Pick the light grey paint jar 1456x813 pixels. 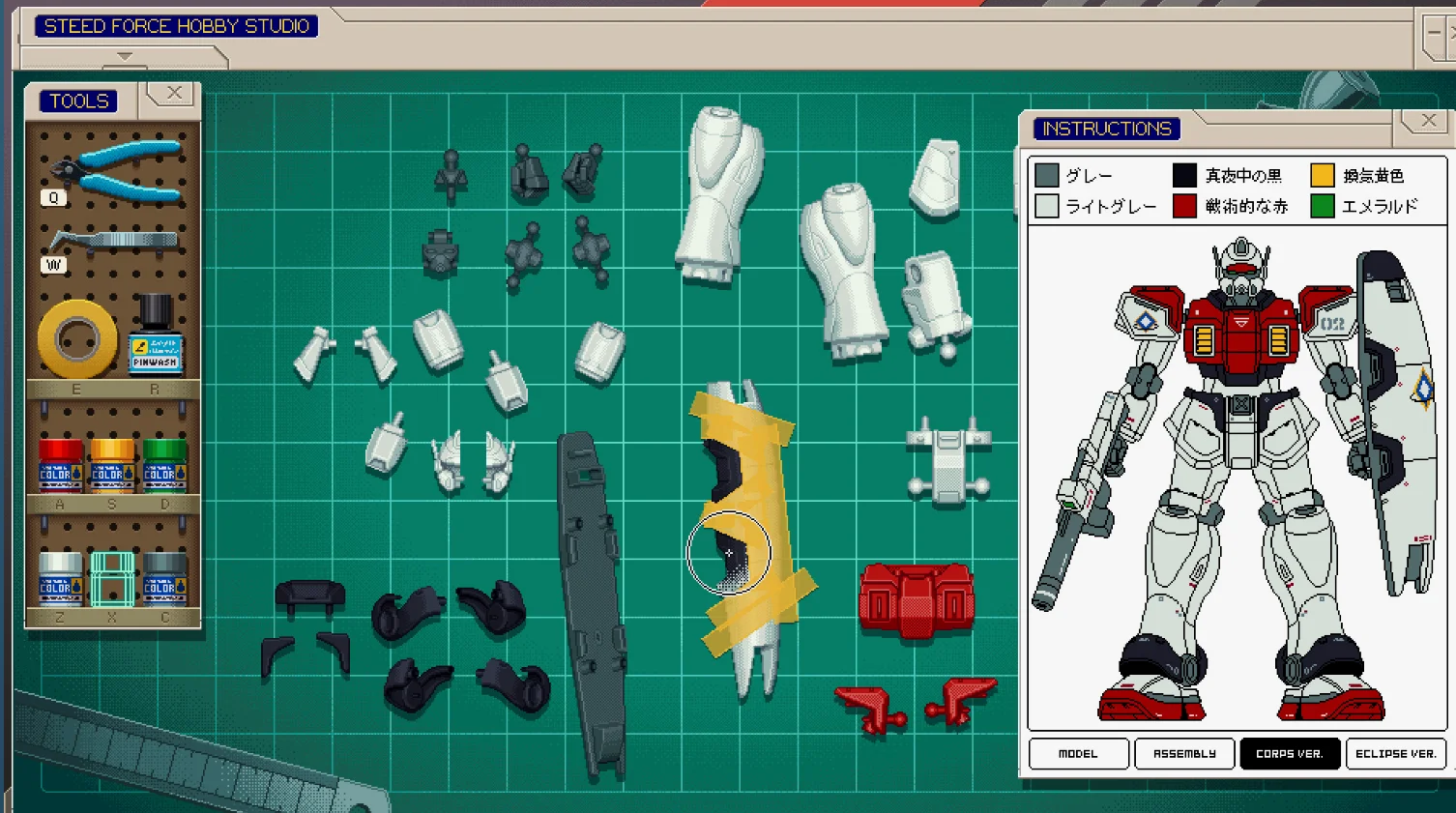pos(60,578)
